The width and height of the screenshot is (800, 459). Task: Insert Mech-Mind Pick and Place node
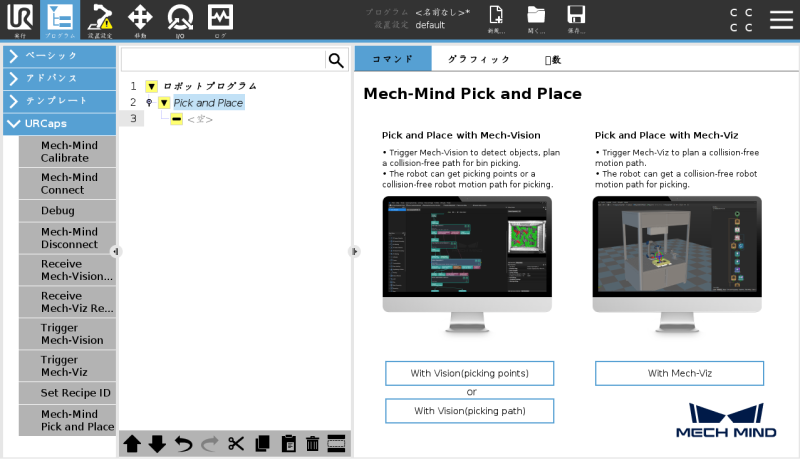(x=67, y=420)
